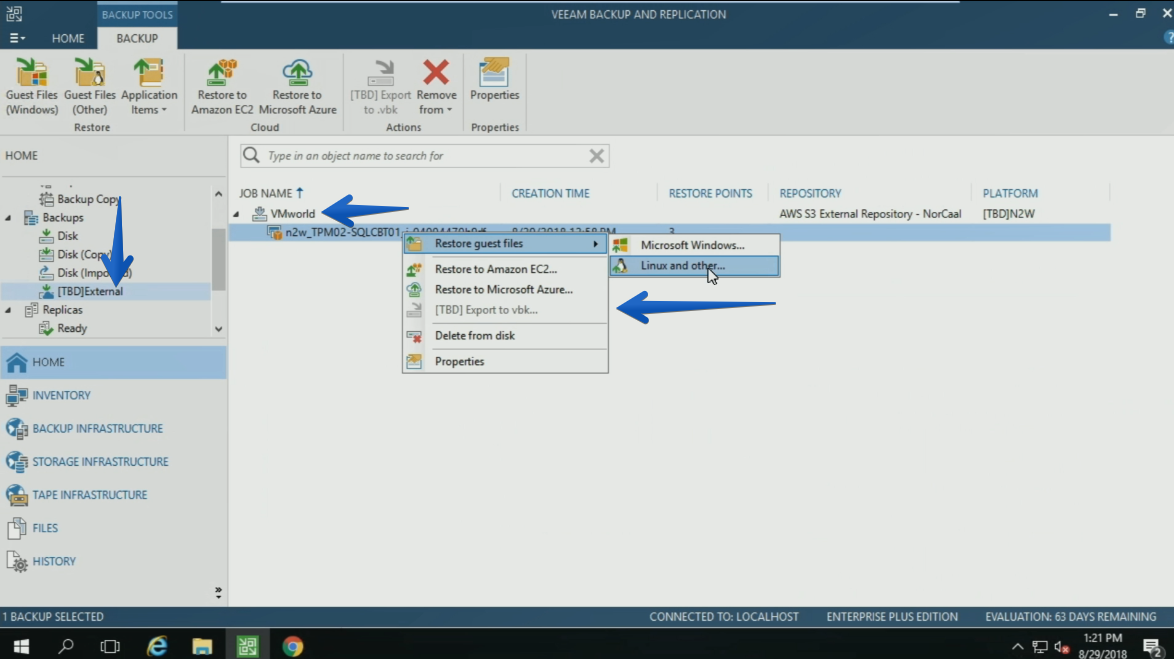Click [TBD]N2W platform cell

pyautogui.click(x=1009, y=213)
